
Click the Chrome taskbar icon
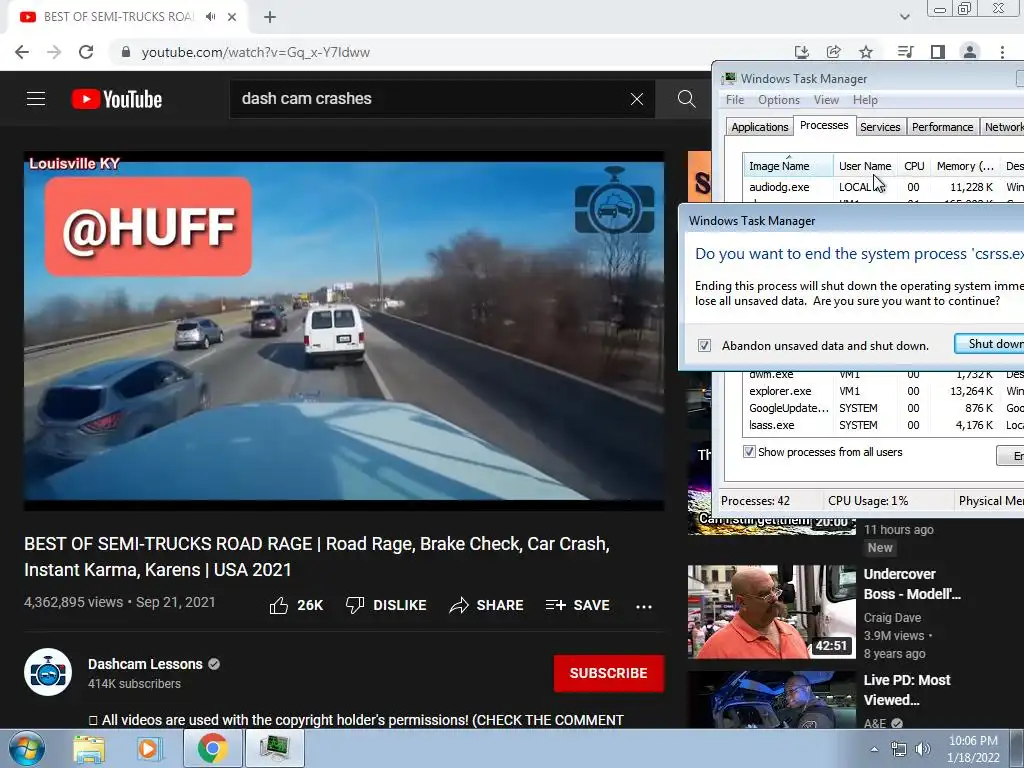(212, 748)
